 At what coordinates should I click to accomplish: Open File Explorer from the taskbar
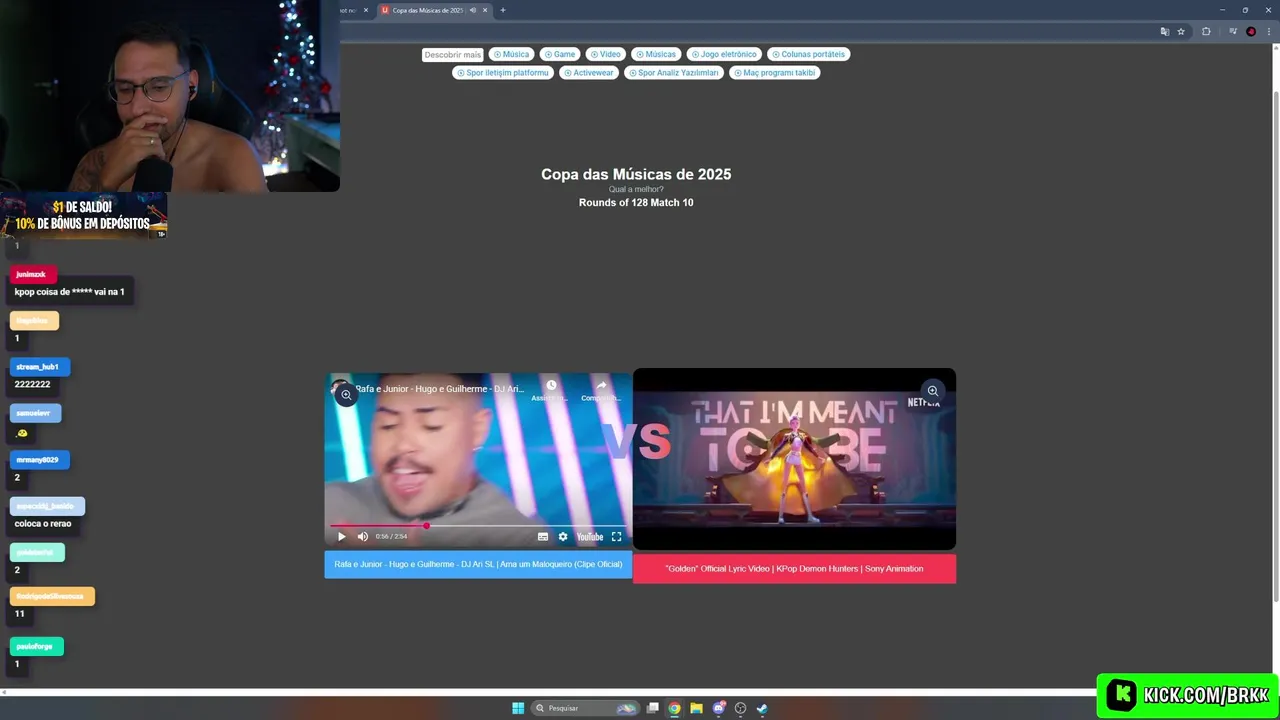coord(696,708)
